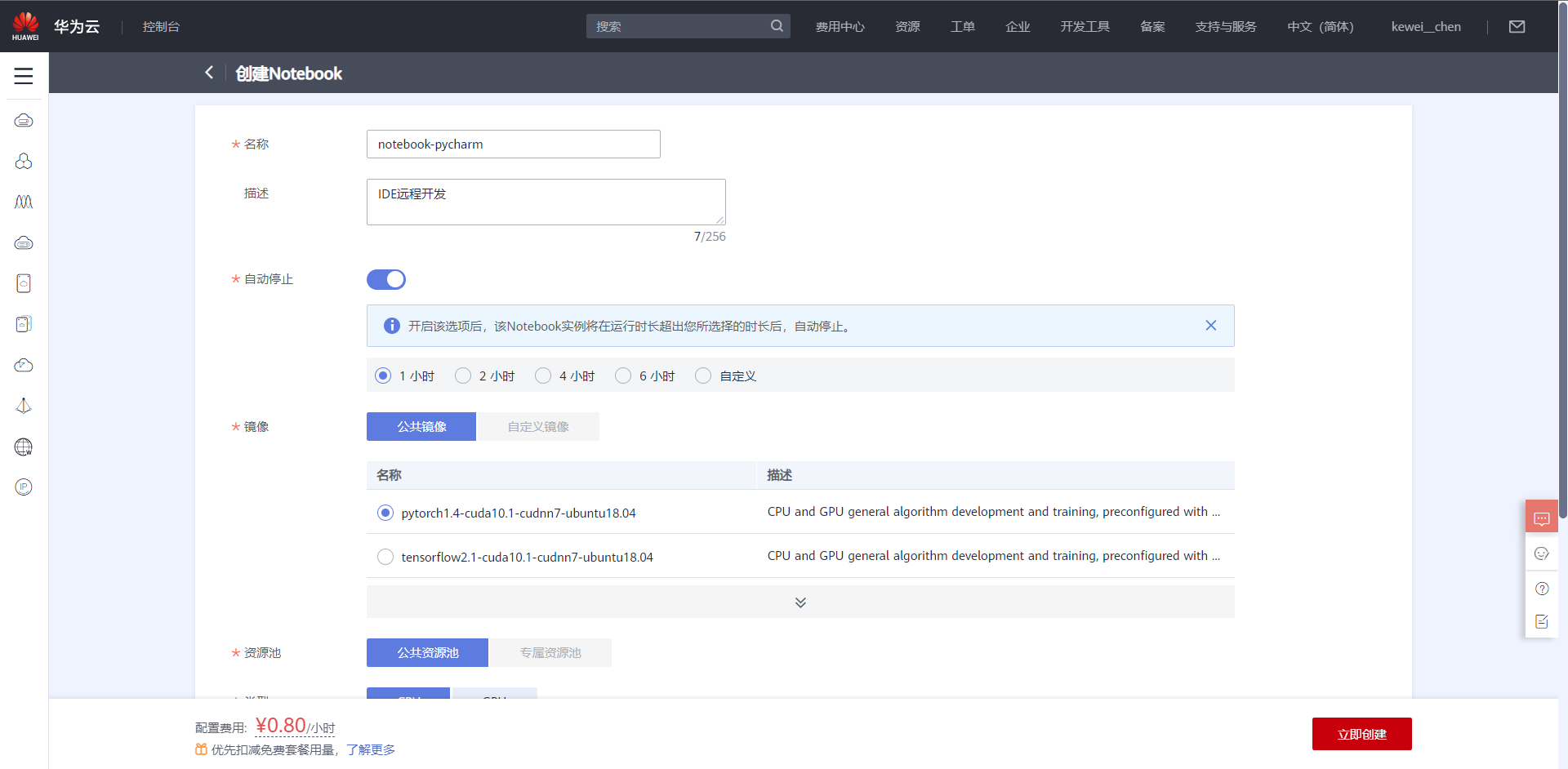
Task: Open the 备案 menu
Action: (x=1152, y=26)
